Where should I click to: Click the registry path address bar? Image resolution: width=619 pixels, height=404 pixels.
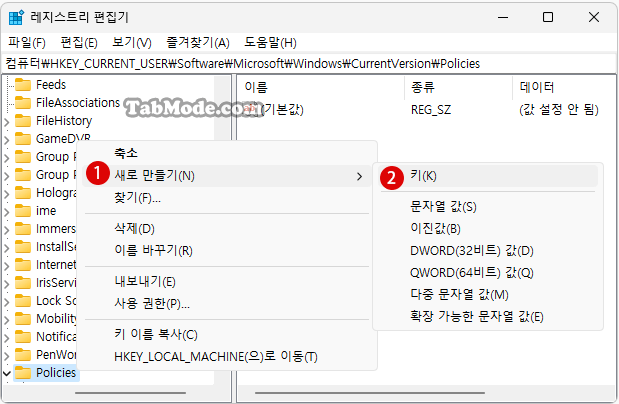[x=310, y=64]
